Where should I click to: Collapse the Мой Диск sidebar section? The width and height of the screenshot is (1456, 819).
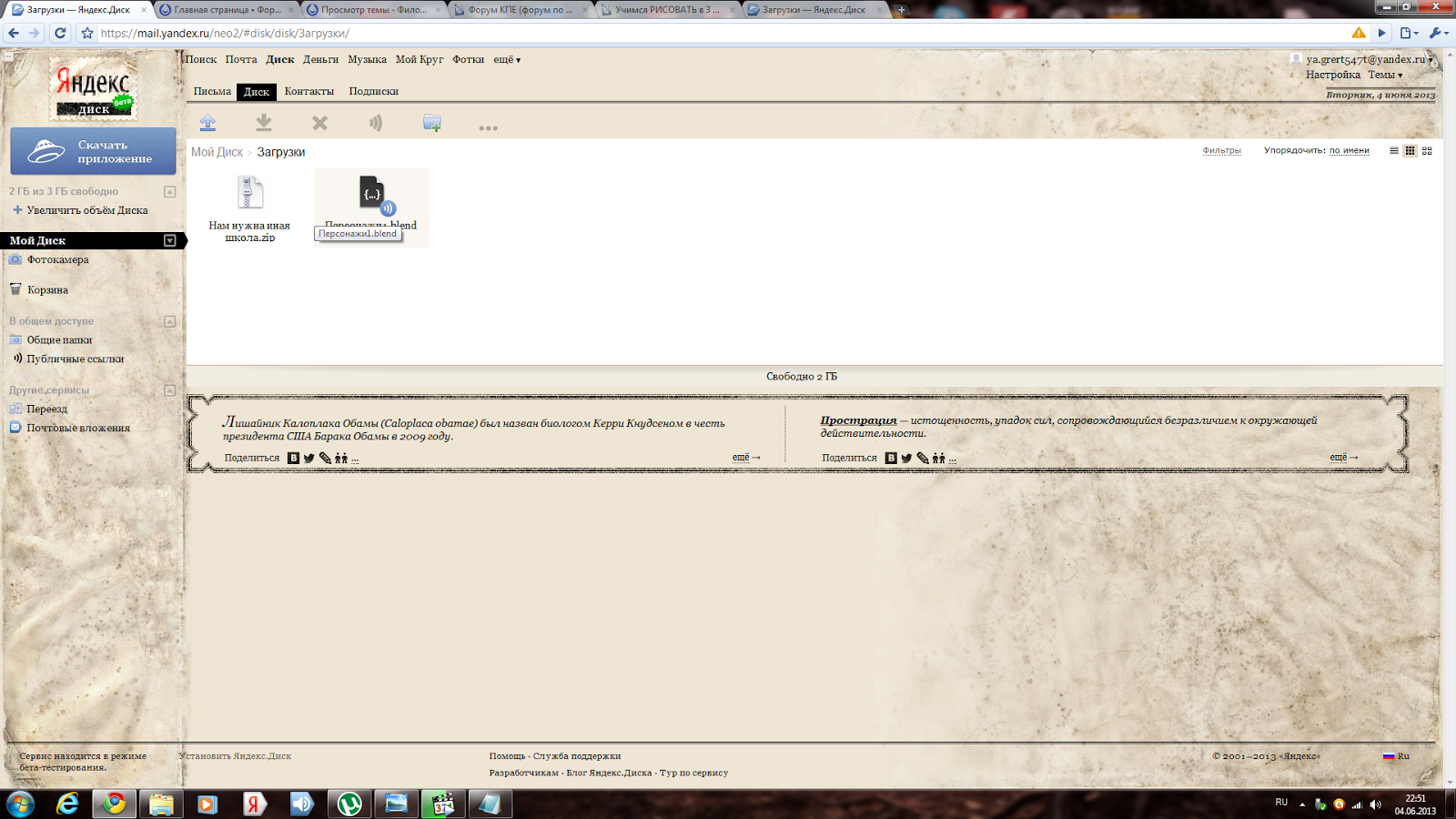pos(169,240)
